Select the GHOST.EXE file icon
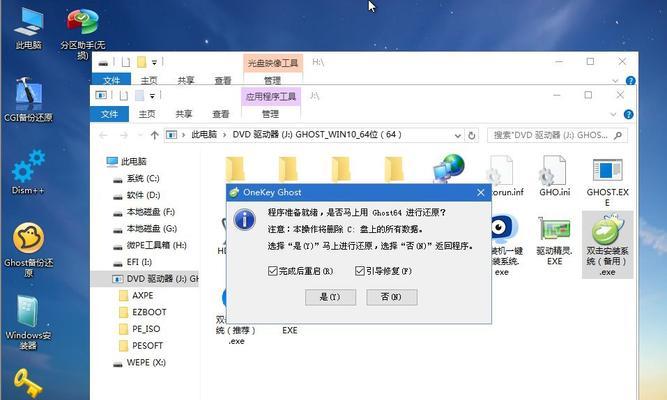The image size is (667, 400). [x=607, y=180]
